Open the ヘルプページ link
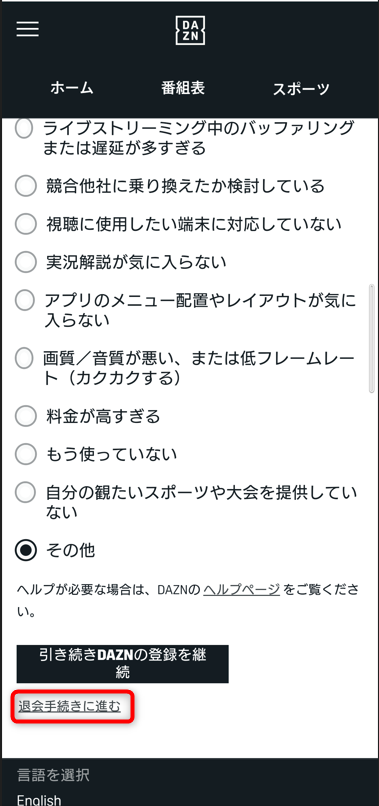The height and width of the screenshot is (806, 379). pos(242,590)
